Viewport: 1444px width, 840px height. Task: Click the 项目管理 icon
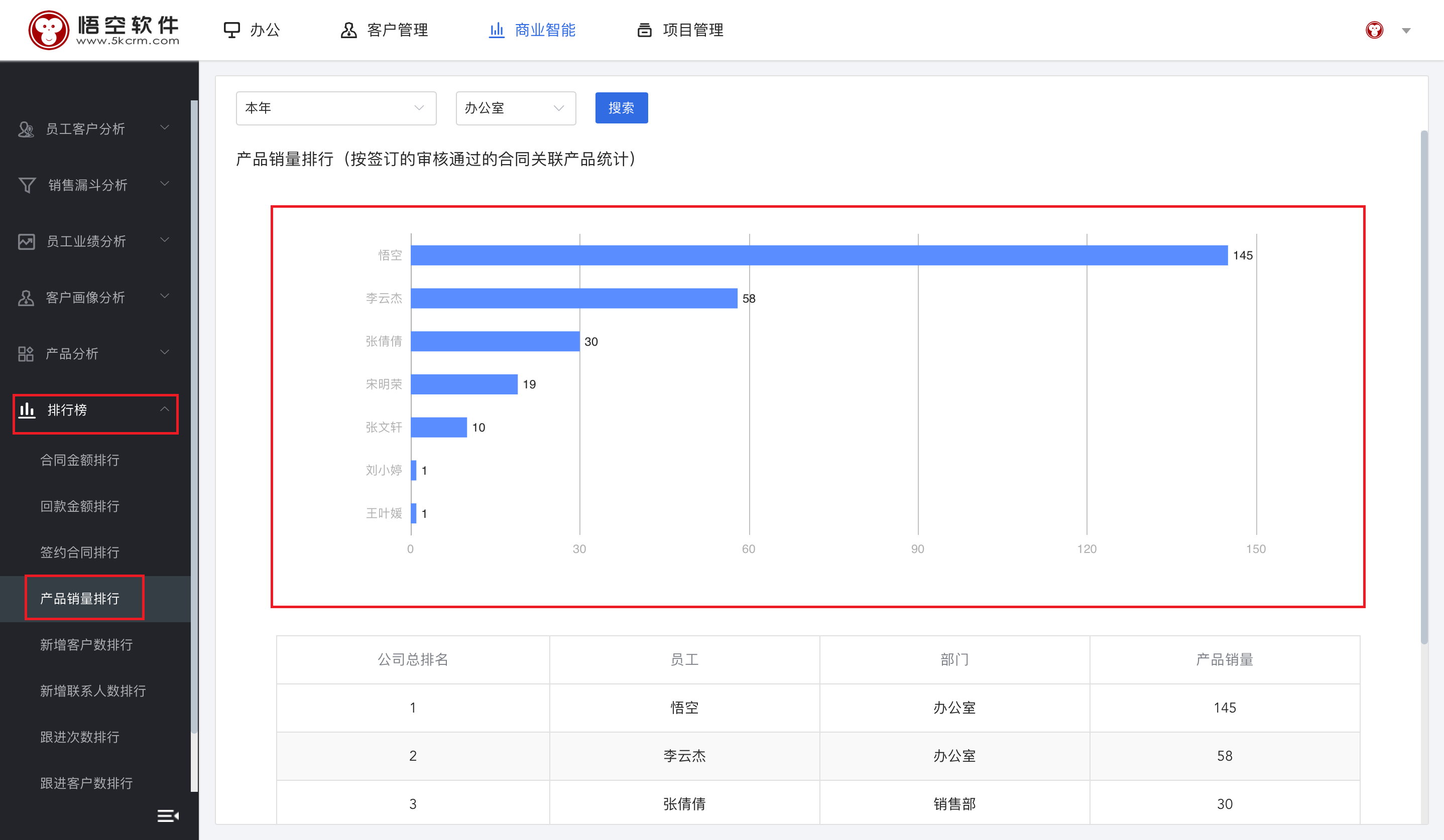pyautogui.click(x=645, y=30)
